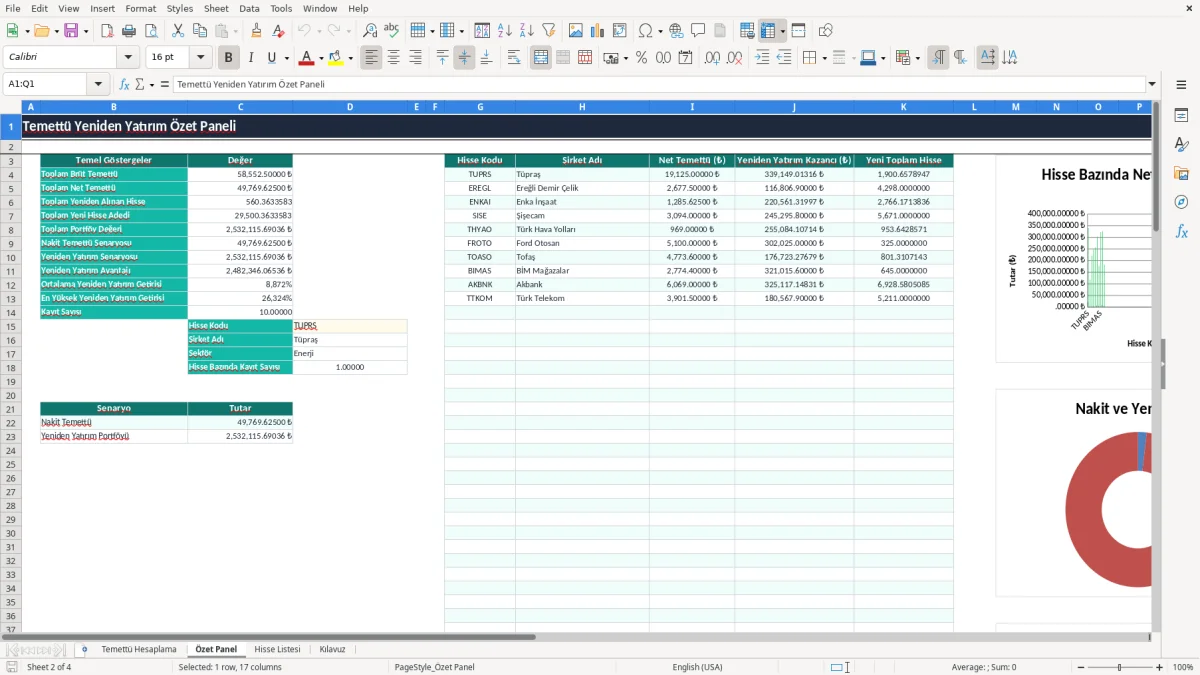Click Format as Percent icon
The image size is (1200, 675).
(x=641, y=58)
